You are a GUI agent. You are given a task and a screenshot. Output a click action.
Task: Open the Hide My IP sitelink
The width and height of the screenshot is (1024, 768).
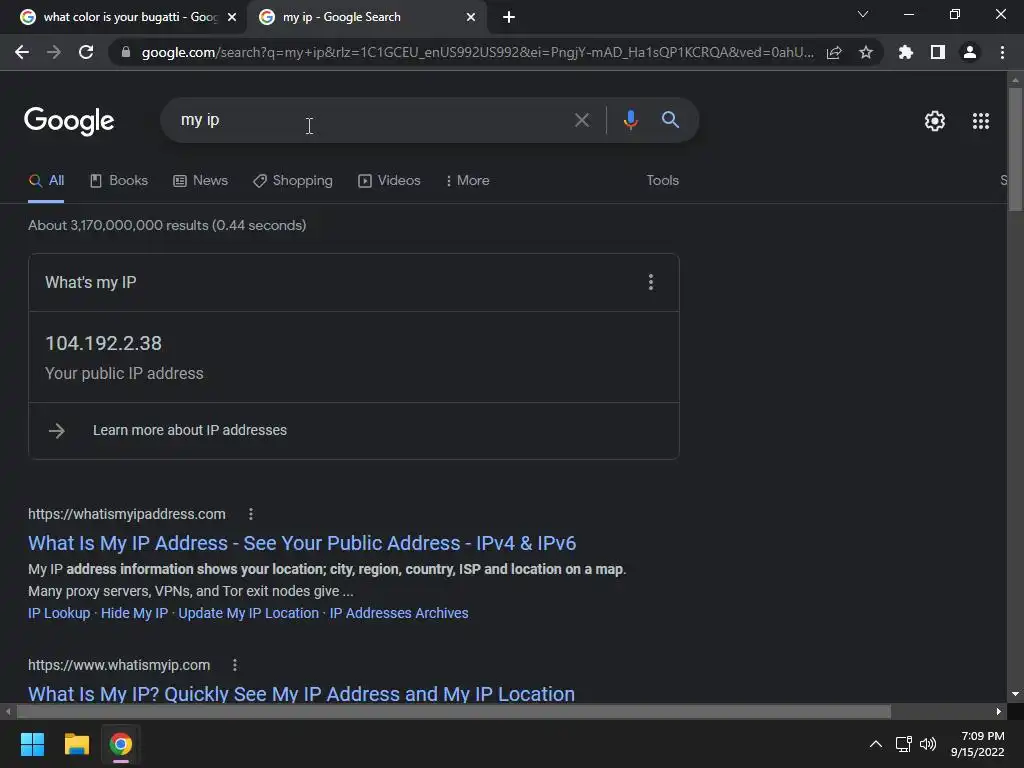click(134, 613)
